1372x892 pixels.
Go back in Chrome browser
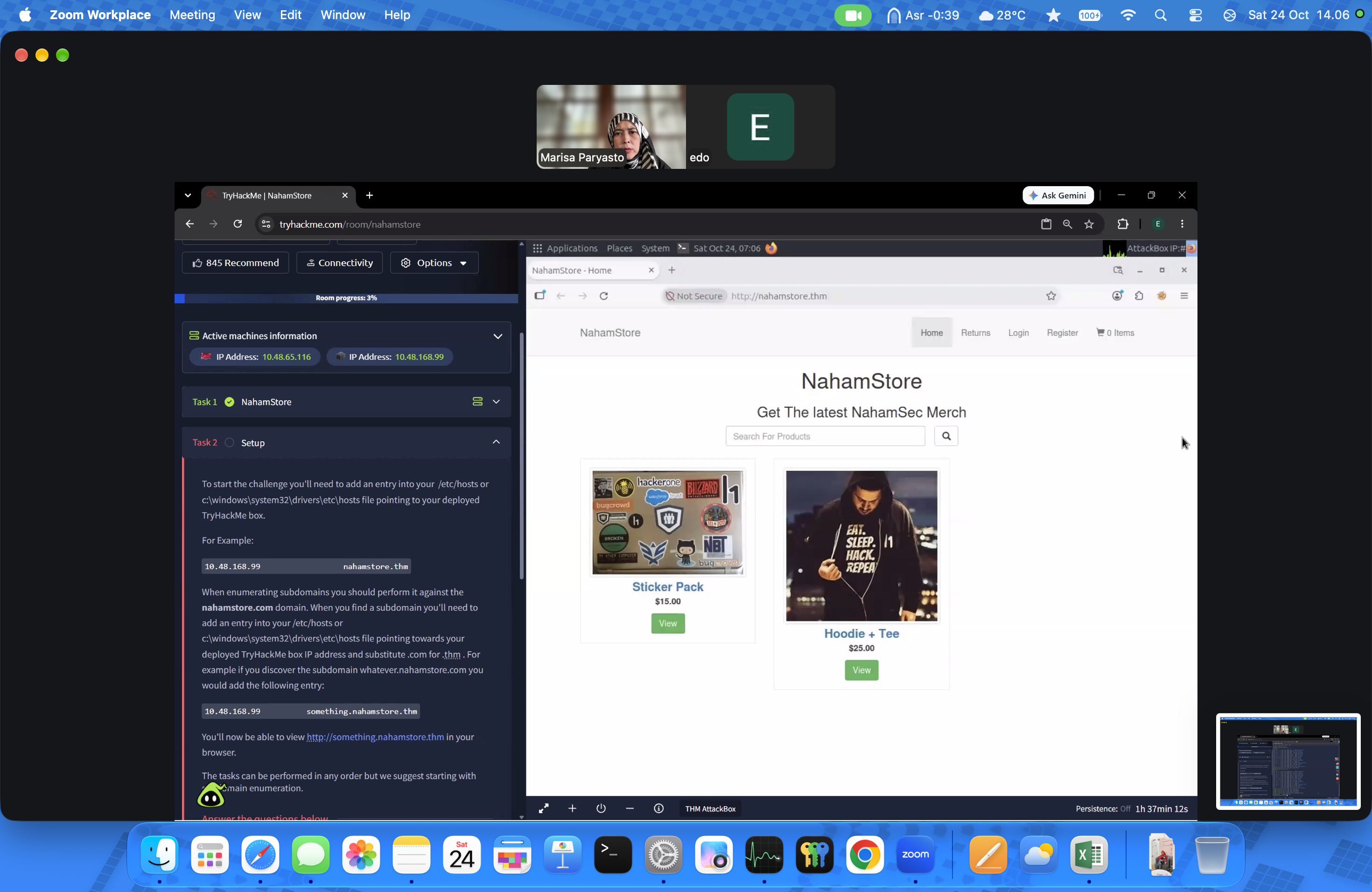(189, 223)
